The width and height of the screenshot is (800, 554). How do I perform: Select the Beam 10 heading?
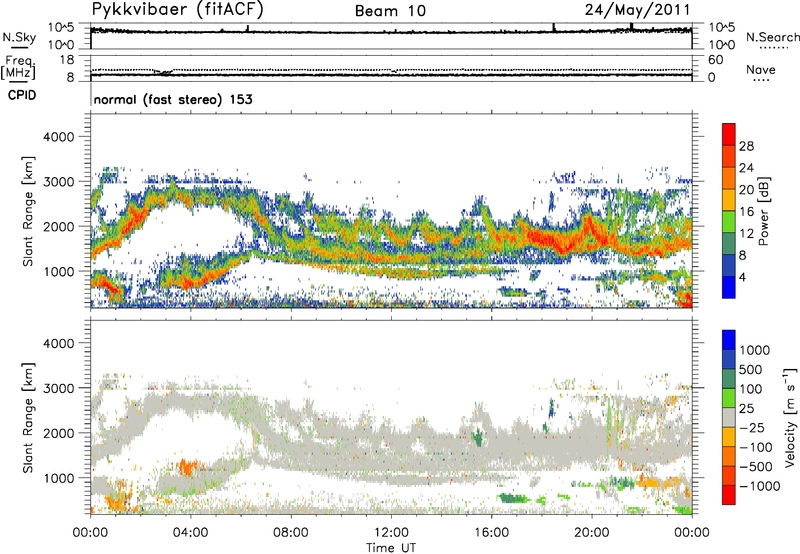390,11
